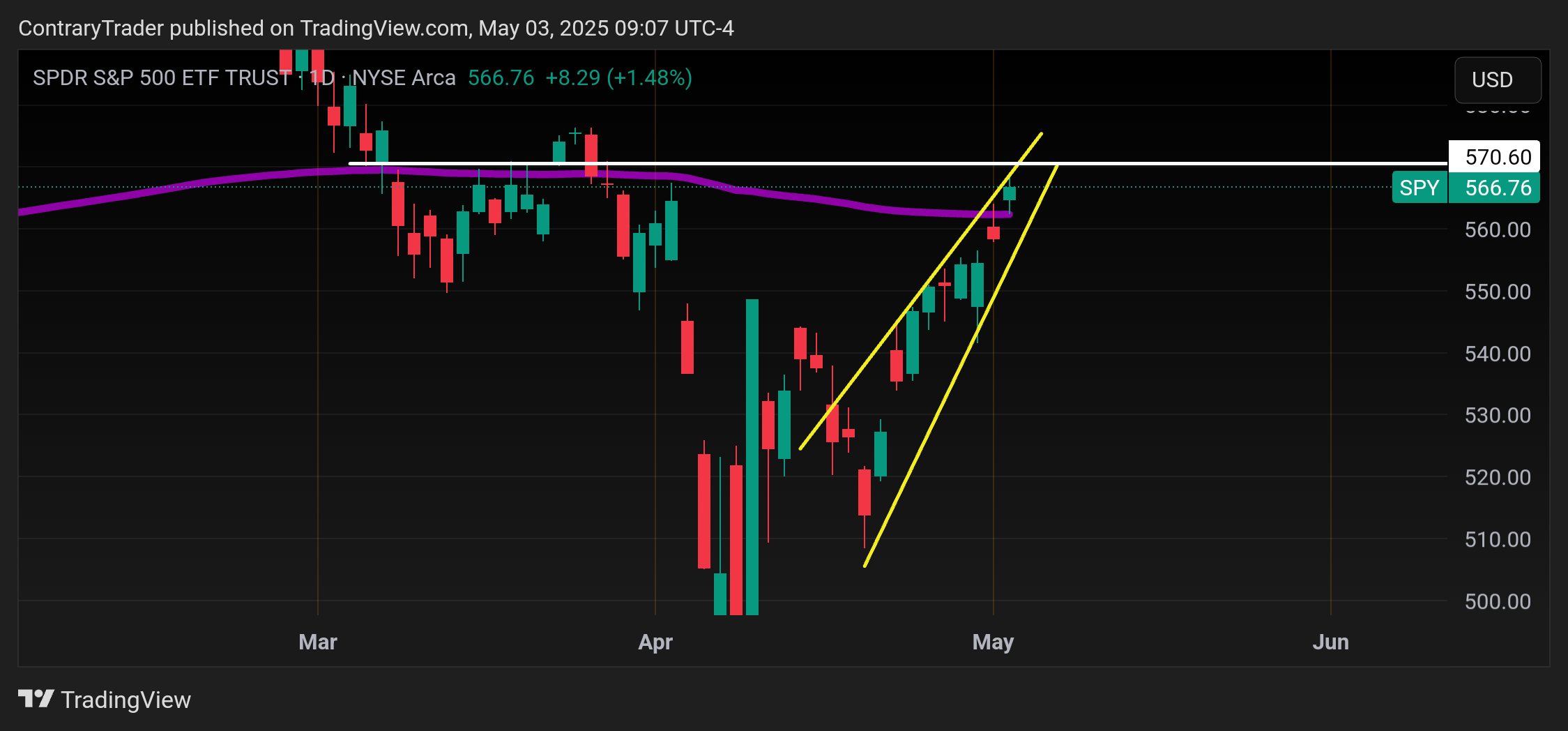
Task: Click the Apr label on time axis
Action: point(655,642)
